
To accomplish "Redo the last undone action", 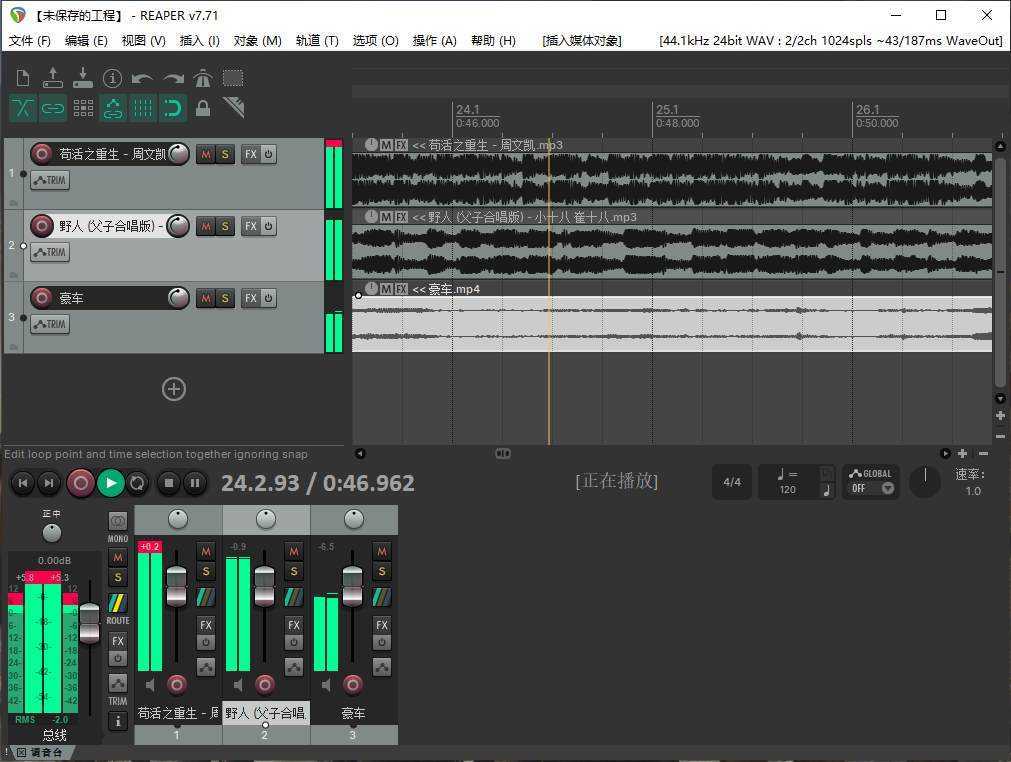I will click(x=173, y=79).
